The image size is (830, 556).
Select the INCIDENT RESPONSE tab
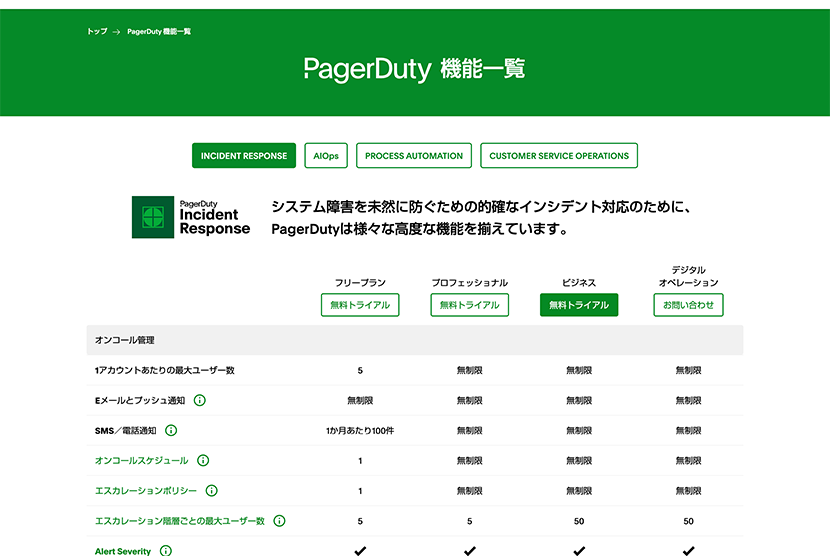coord(243,156)
